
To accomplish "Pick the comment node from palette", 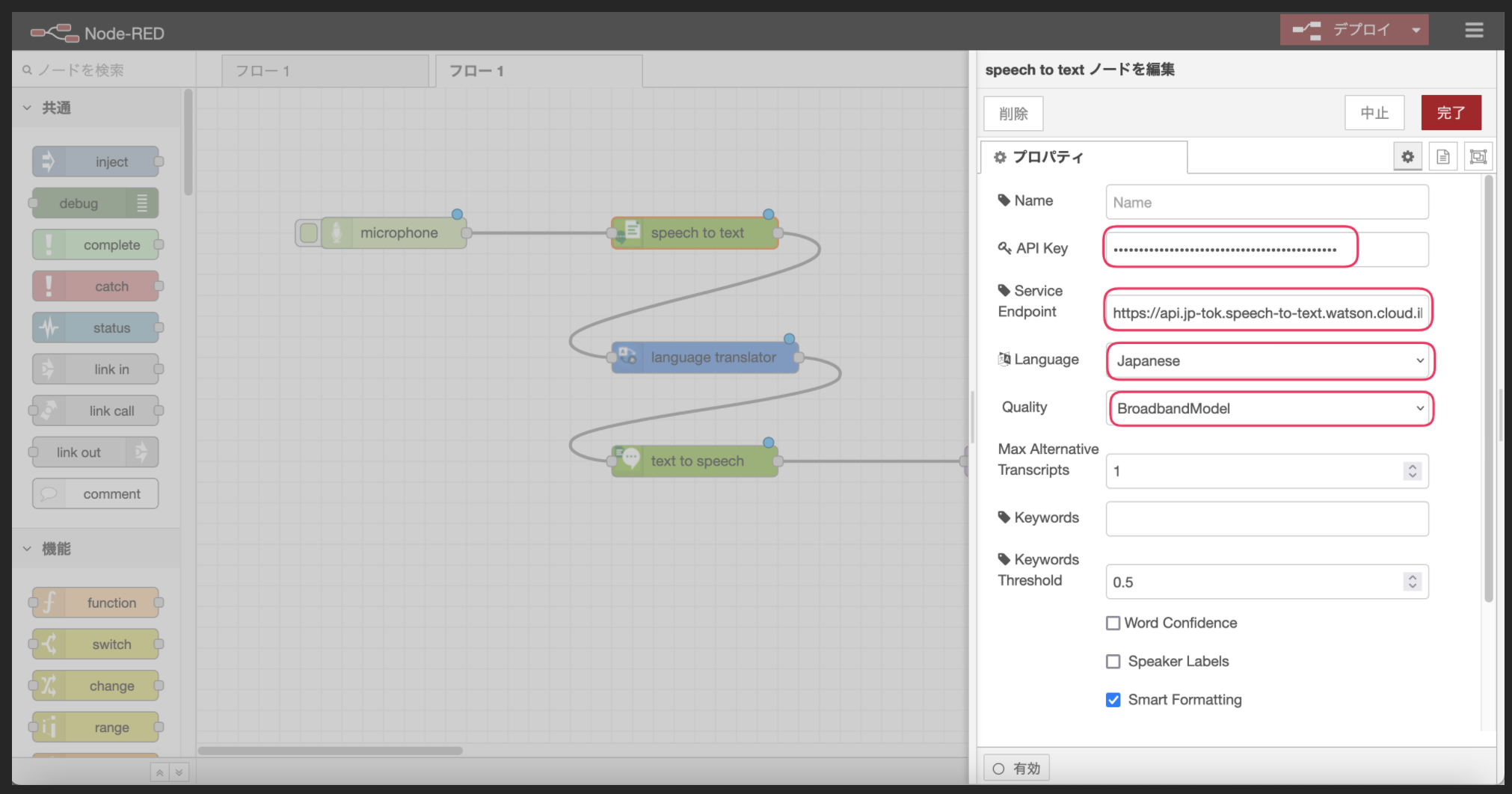I will [96, 493].
